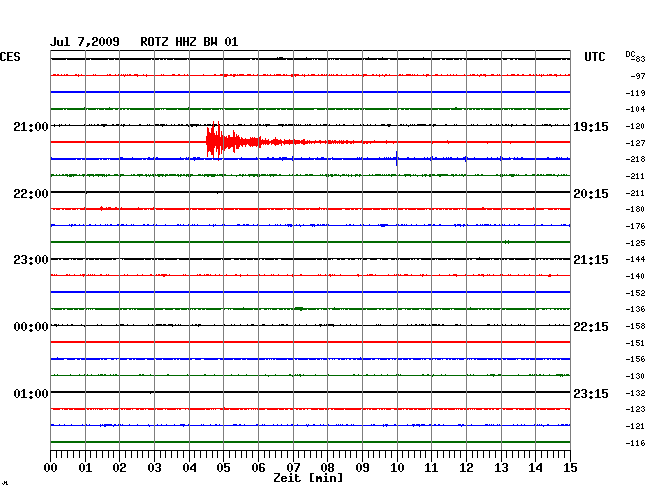Image resolution: width=650 pixels, height=494 pixels.
Task: Click the Zeit [min] axis title
Action: coord(308,478)
